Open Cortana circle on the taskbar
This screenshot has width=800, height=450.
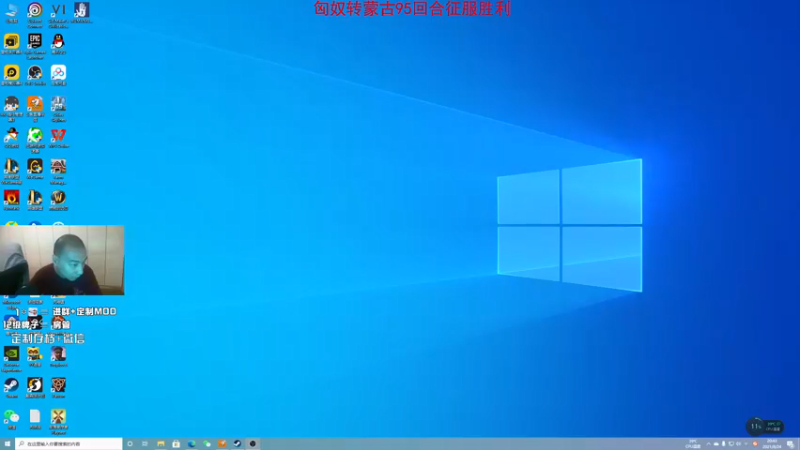point(130,444)
